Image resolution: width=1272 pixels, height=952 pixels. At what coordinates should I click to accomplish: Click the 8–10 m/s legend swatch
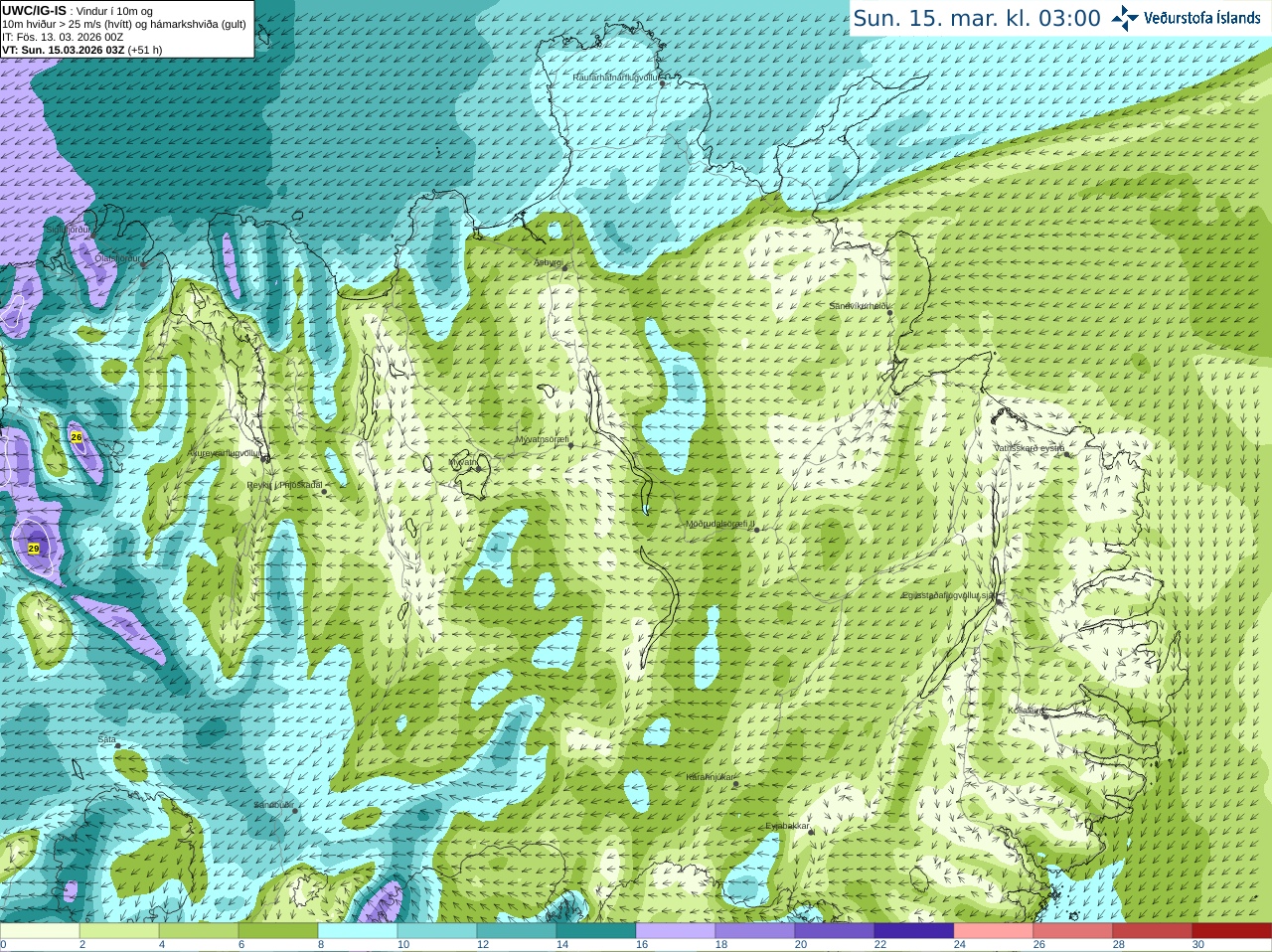pyautogui.click(x=358, y=931)
